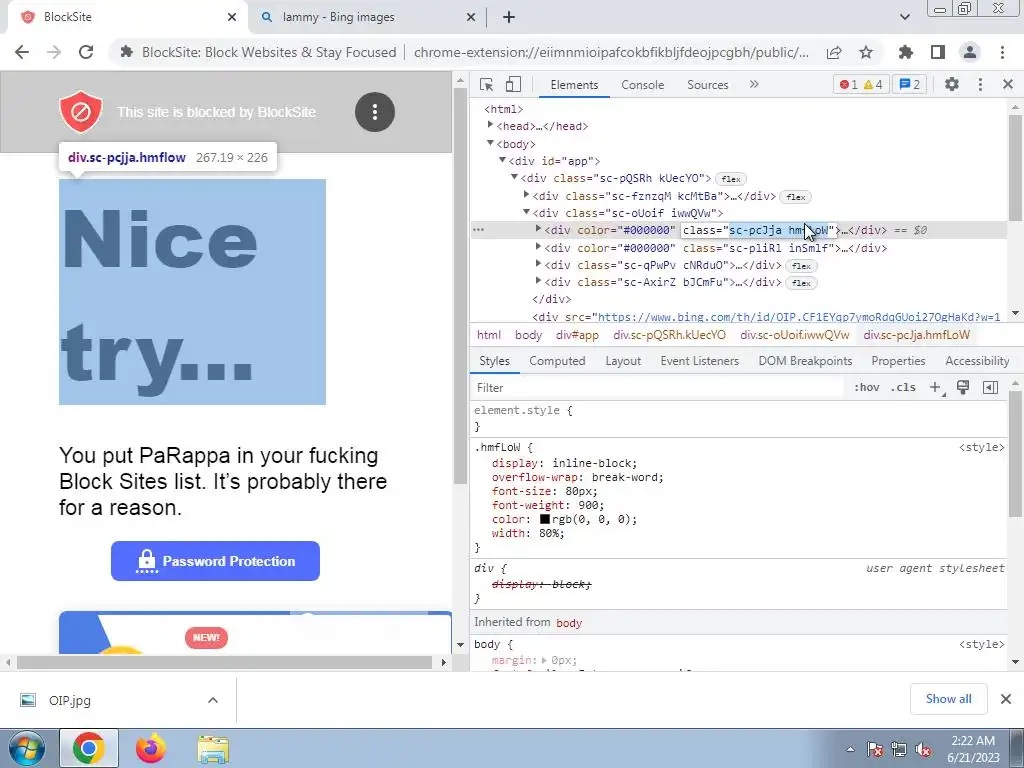Bookmark this page with the star icon
Image resolution: width=1024 pixels, height=768 pixels.
(x=866, y=52)
